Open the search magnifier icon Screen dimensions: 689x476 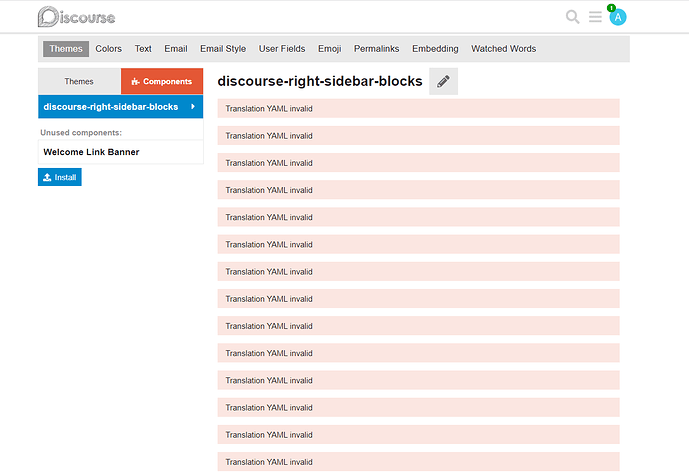[x=572, y=17]
